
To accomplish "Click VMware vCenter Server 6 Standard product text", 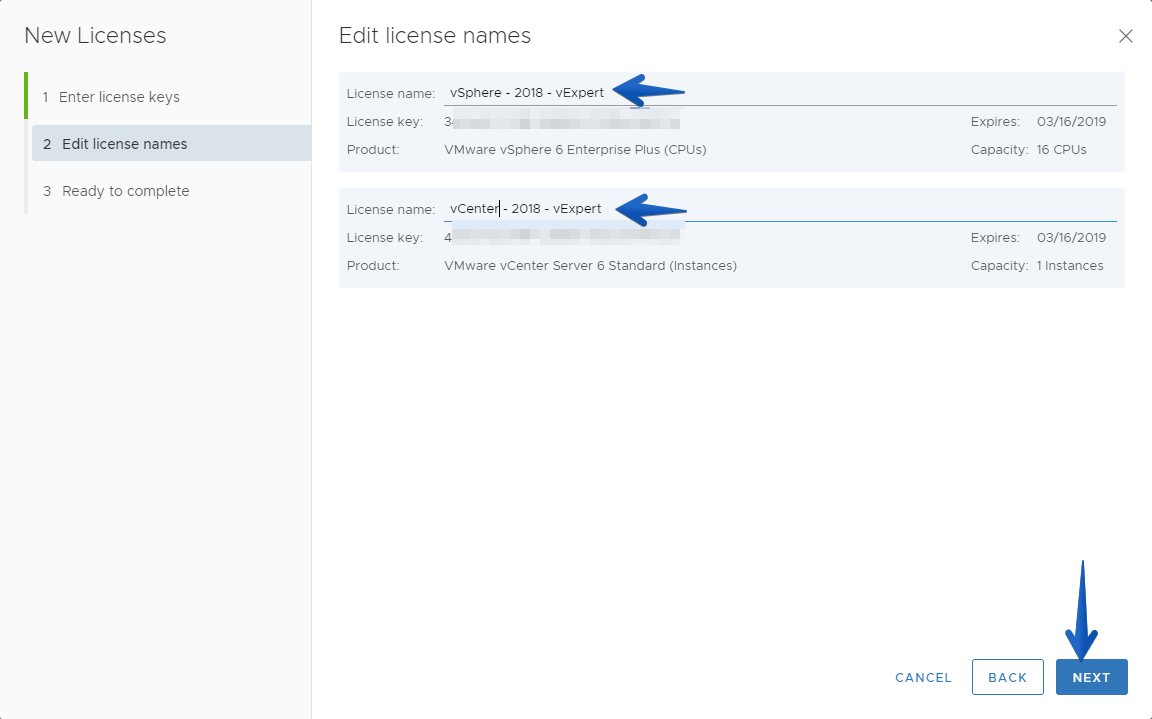I will click(590, 266).
